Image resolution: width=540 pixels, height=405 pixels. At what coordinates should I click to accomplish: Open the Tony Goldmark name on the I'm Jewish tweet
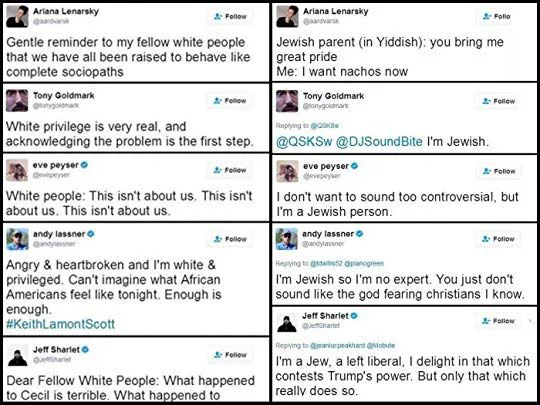pyautogui.click(x=333, y=96)
